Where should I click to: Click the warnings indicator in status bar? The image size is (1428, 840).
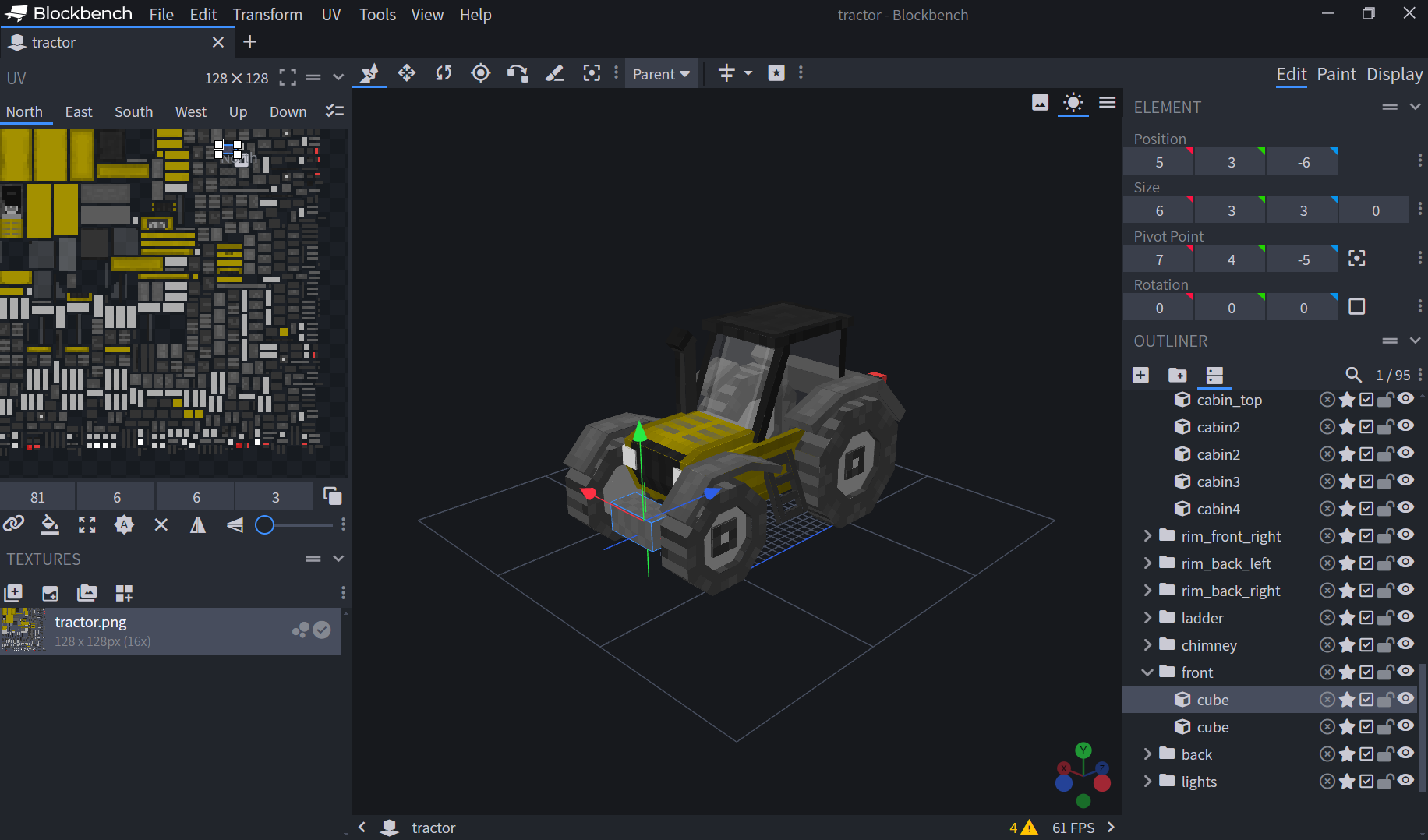[1023, 828]
